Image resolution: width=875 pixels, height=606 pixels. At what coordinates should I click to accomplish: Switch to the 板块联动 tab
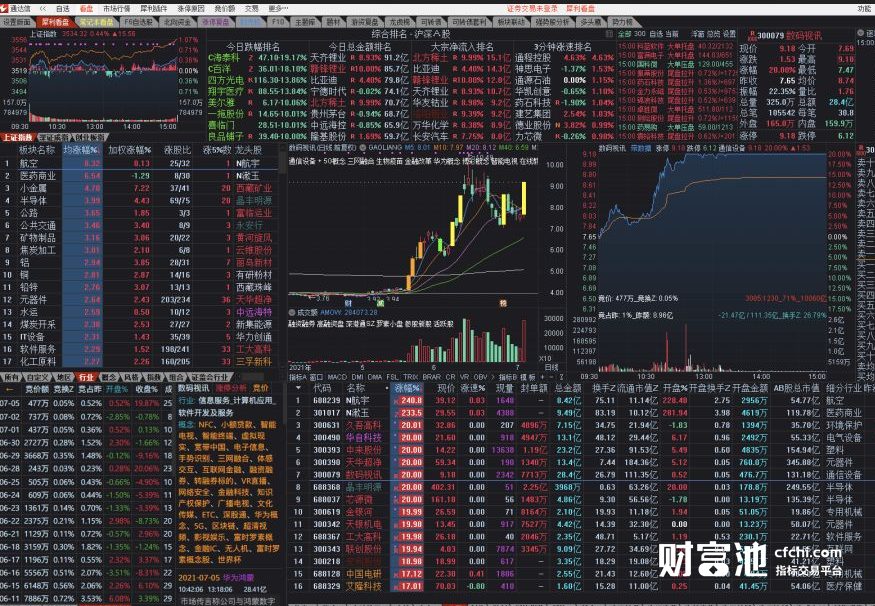coord(511,22)
